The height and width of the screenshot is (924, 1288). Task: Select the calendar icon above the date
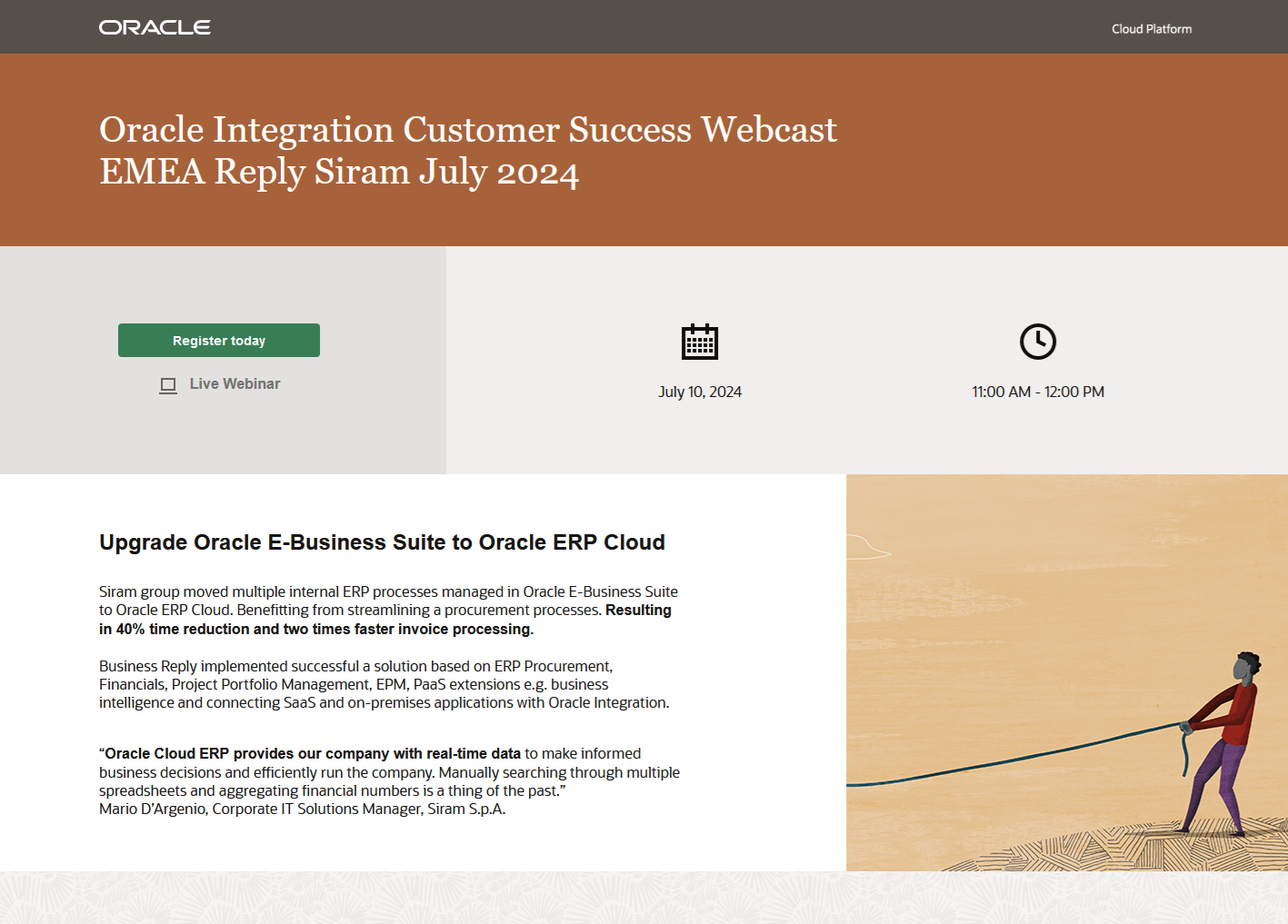[699, 342]
